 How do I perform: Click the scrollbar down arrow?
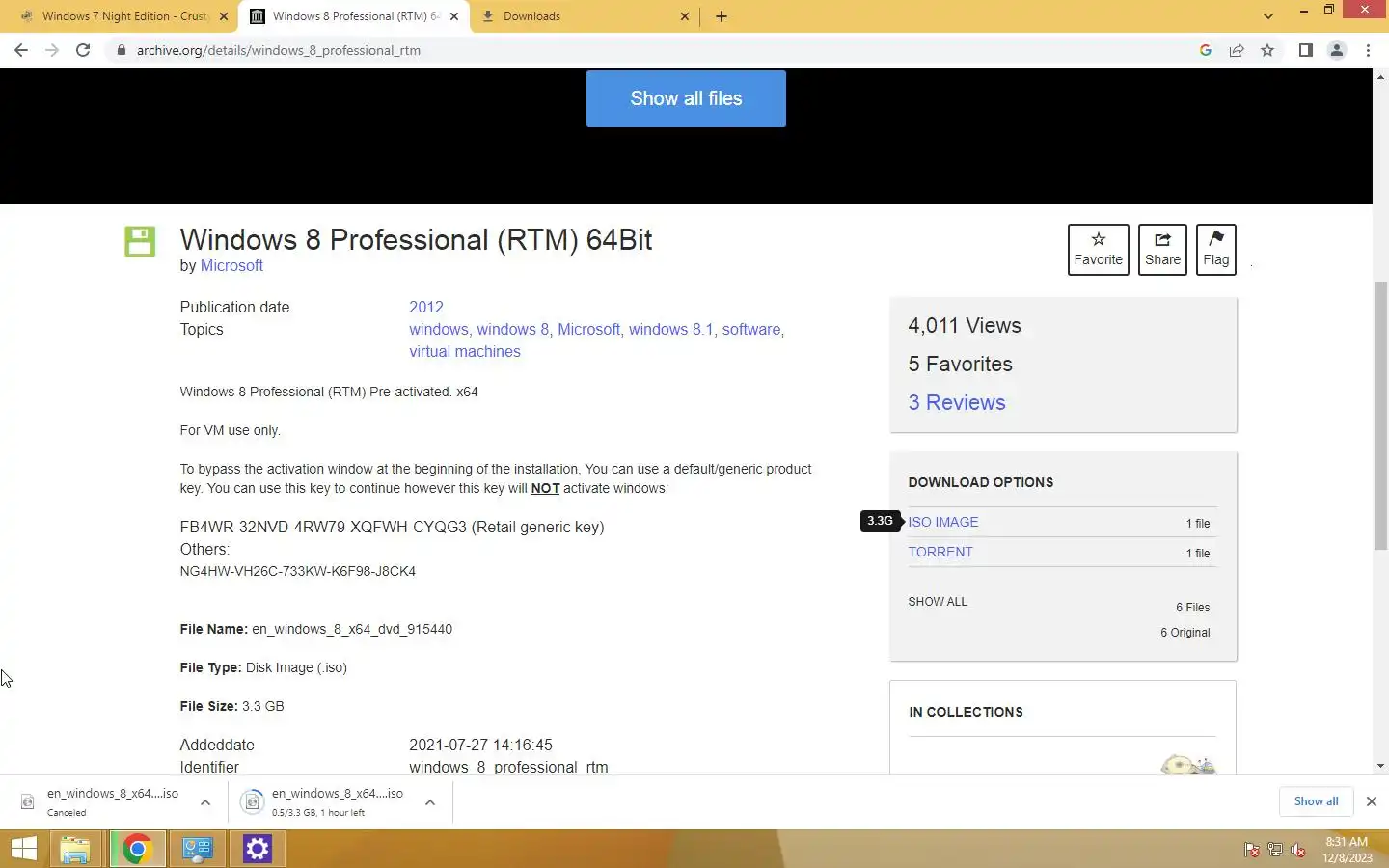click(1380, 766)
